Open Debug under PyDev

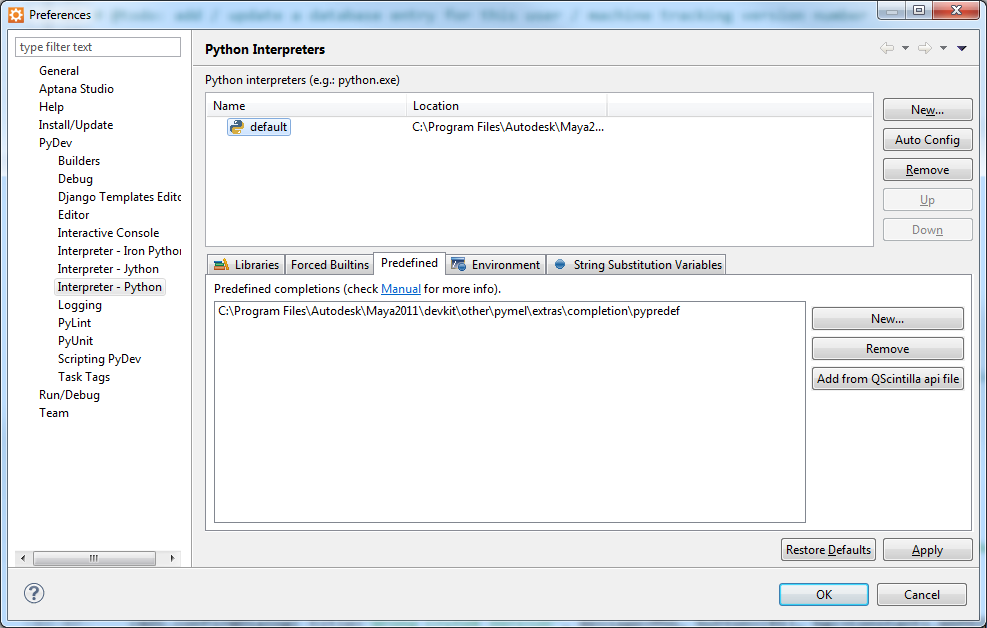tap(75, 179)
